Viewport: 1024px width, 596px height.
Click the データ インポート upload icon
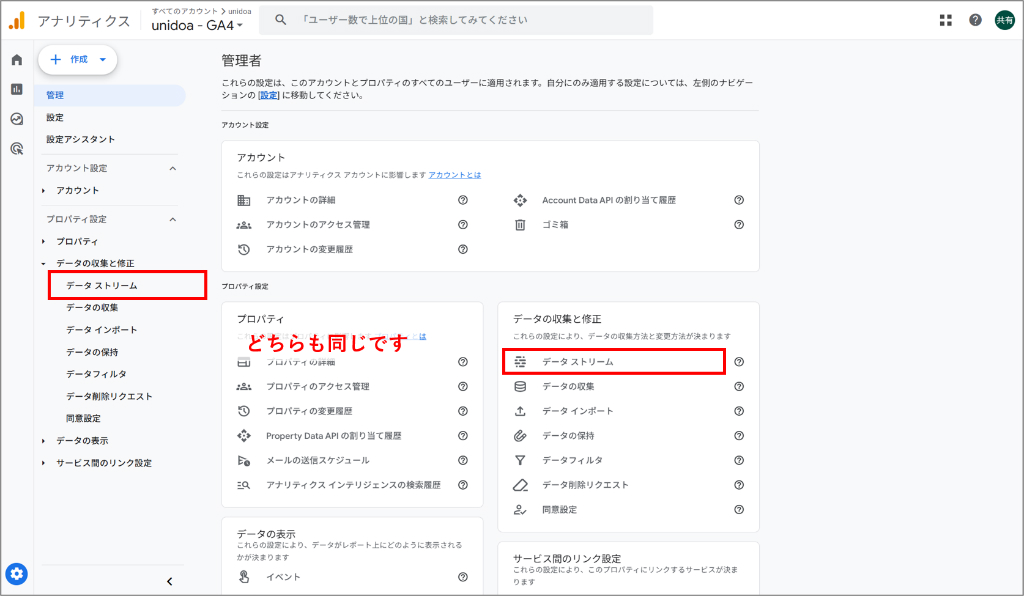coord(520,411)
